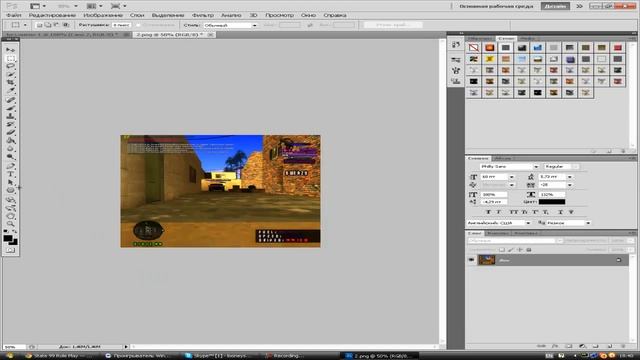Select the Blur tool
This screenshot has height=360, width=640.
click(11, 149)
